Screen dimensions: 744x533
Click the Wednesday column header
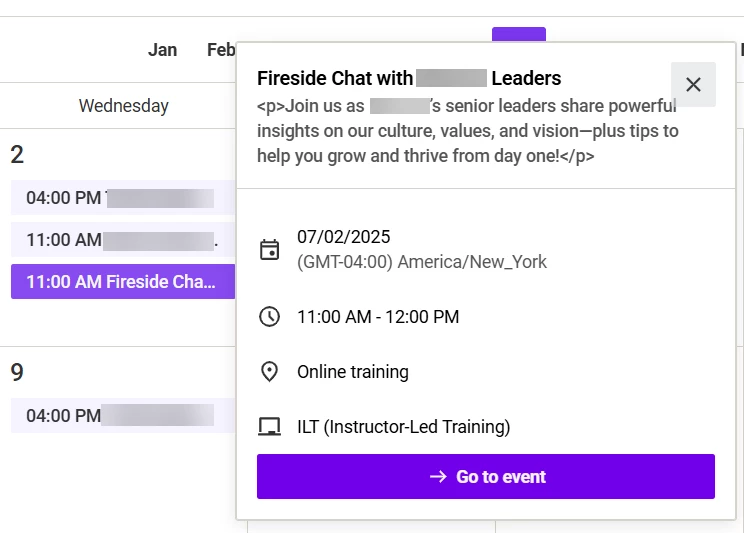click(124, 106)
